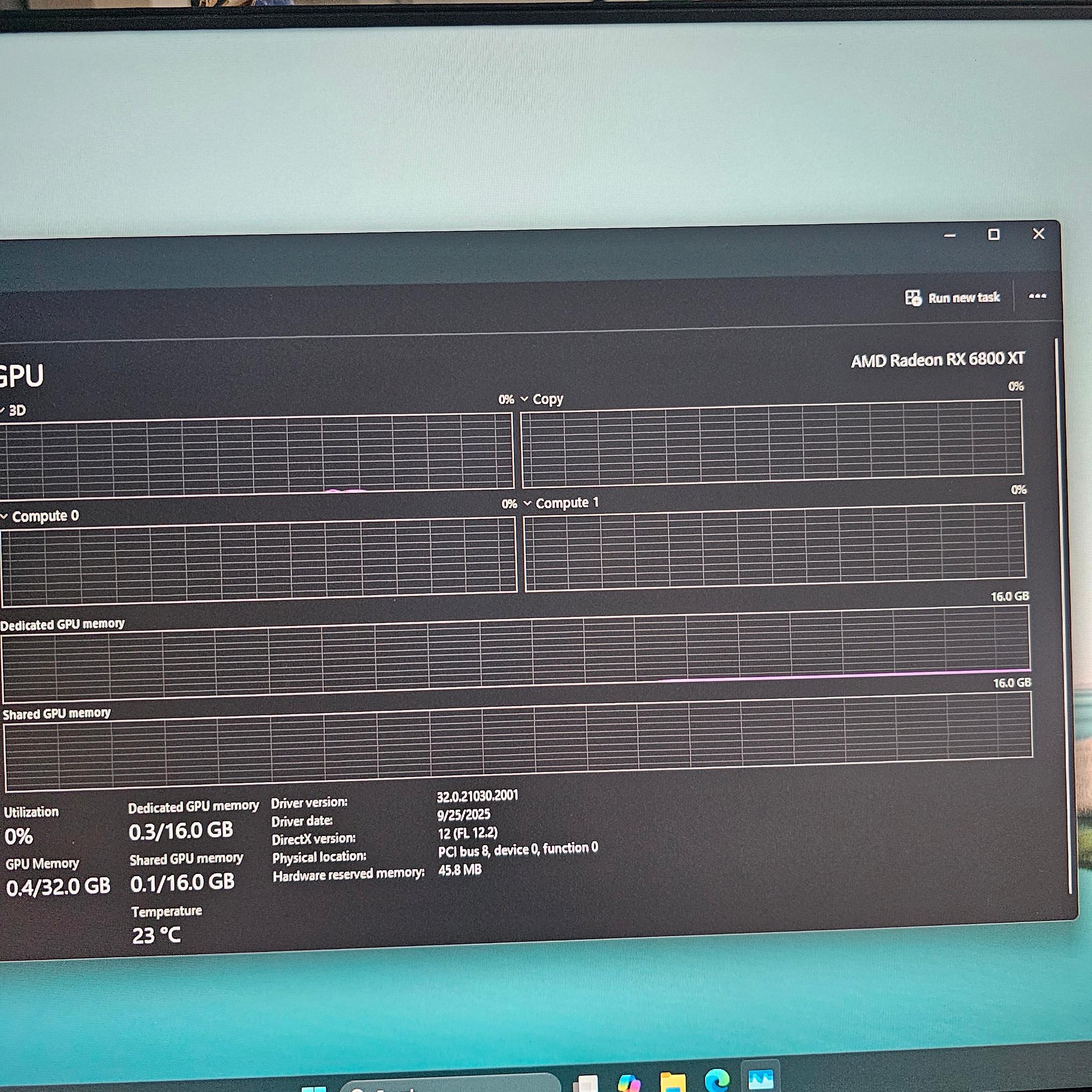The width and height of the screenshot is (1092, 1092).
Task: Click the 0% Utilization value
Action: 19,837
